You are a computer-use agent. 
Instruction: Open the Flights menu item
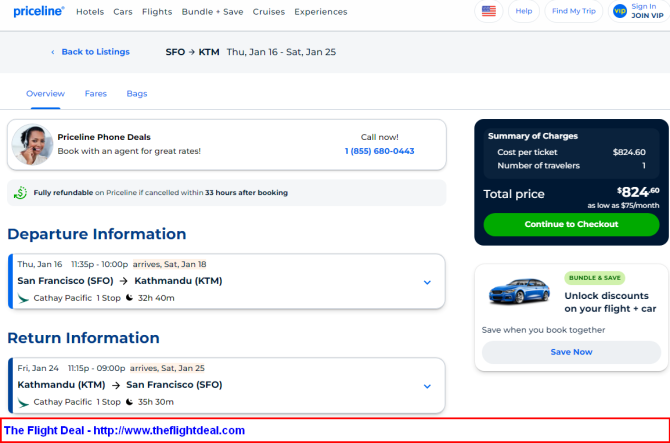pos(157,12)
